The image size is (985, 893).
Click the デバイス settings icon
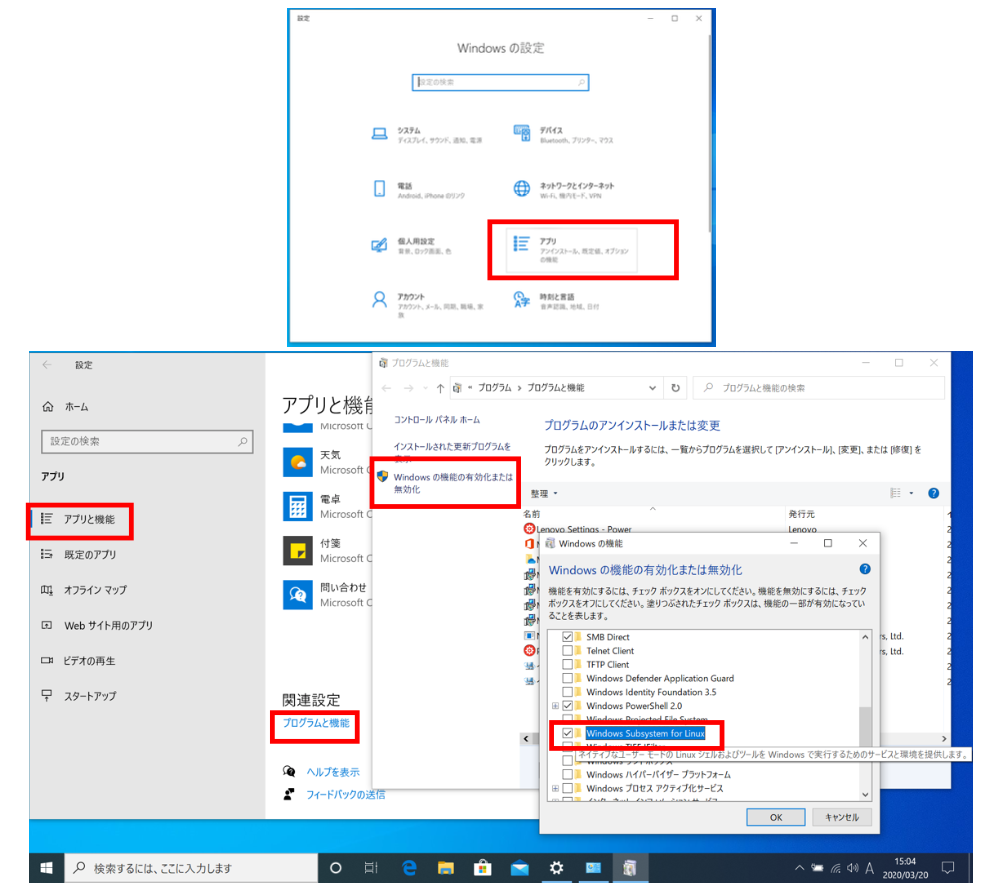click(521, 134)
